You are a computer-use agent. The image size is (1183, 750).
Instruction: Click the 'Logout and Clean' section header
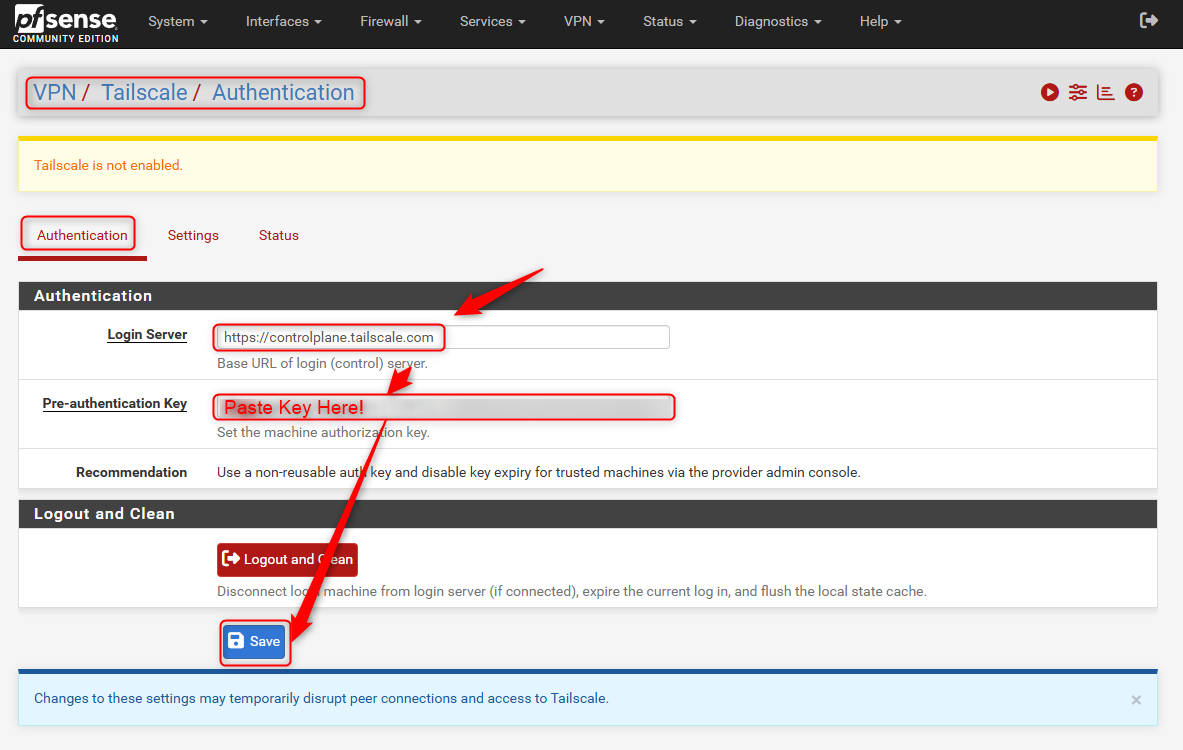(588, 514)
